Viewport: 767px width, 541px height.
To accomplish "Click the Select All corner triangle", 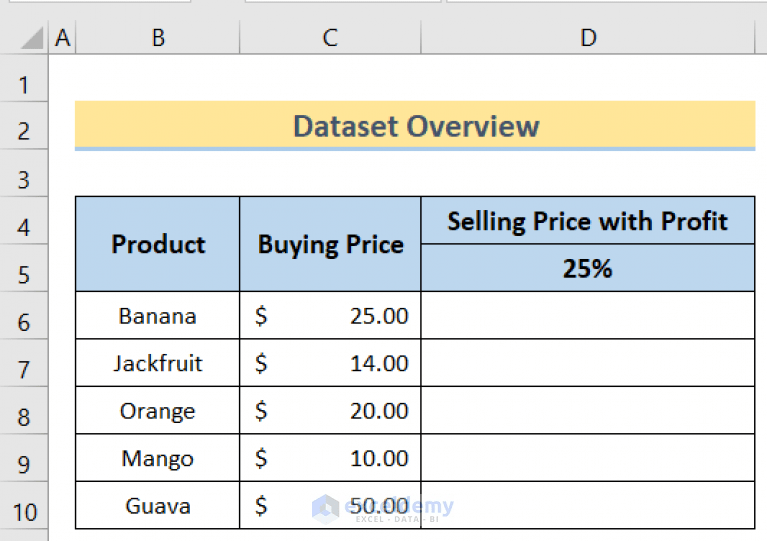I will [x=31, y=38].
